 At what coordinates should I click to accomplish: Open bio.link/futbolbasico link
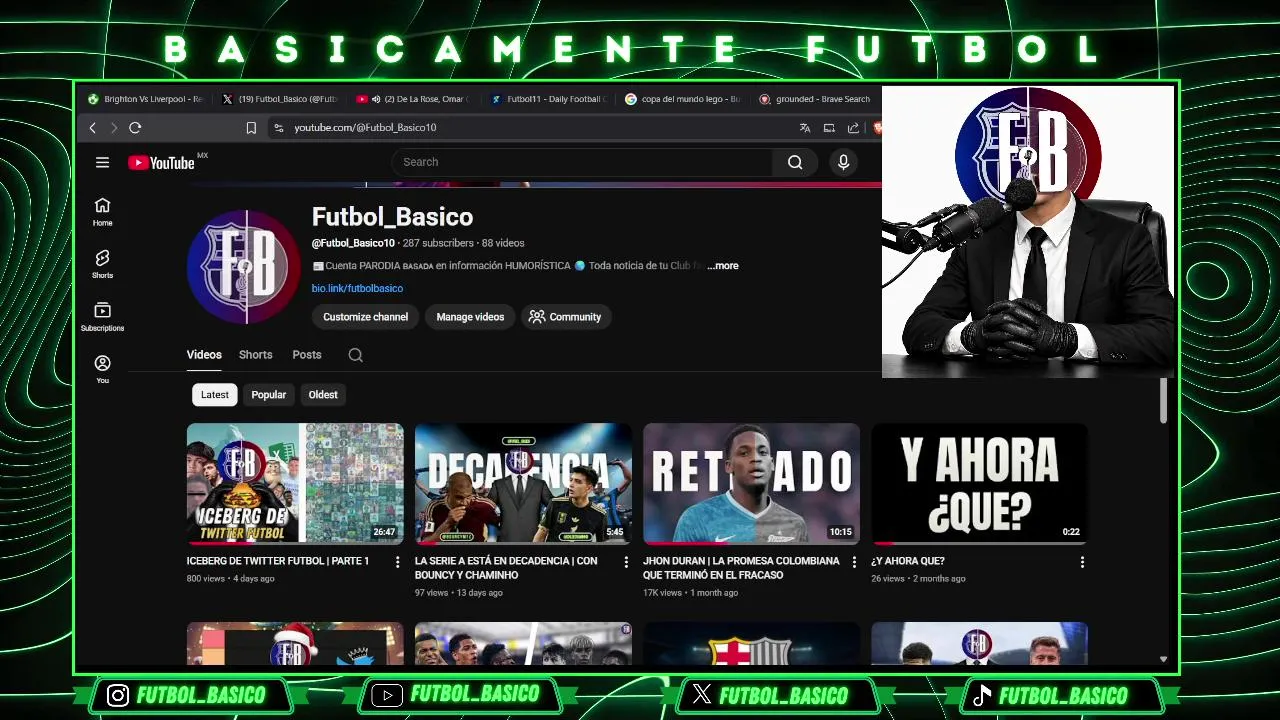point(357,288)
